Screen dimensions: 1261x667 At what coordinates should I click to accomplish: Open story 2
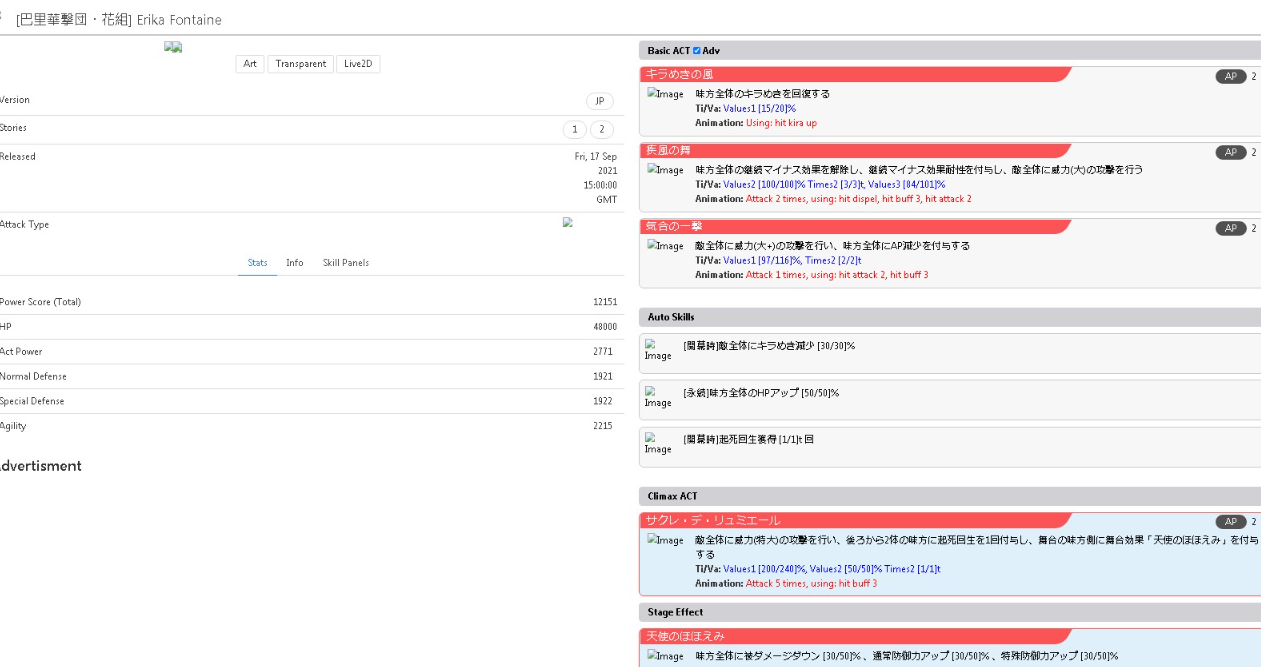click(x=601, y=129)
